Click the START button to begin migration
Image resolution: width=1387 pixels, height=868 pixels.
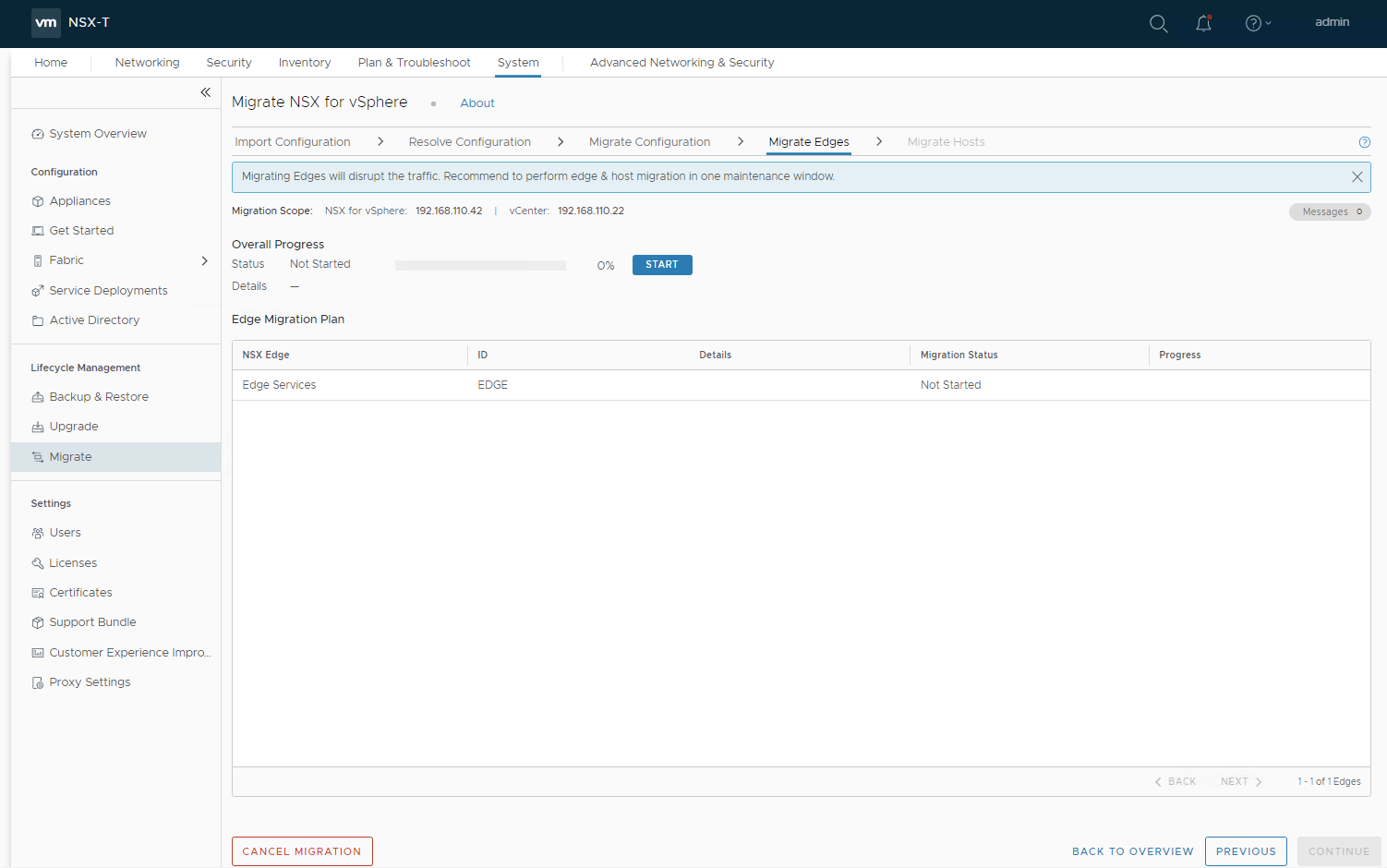[x=661, y=264]
